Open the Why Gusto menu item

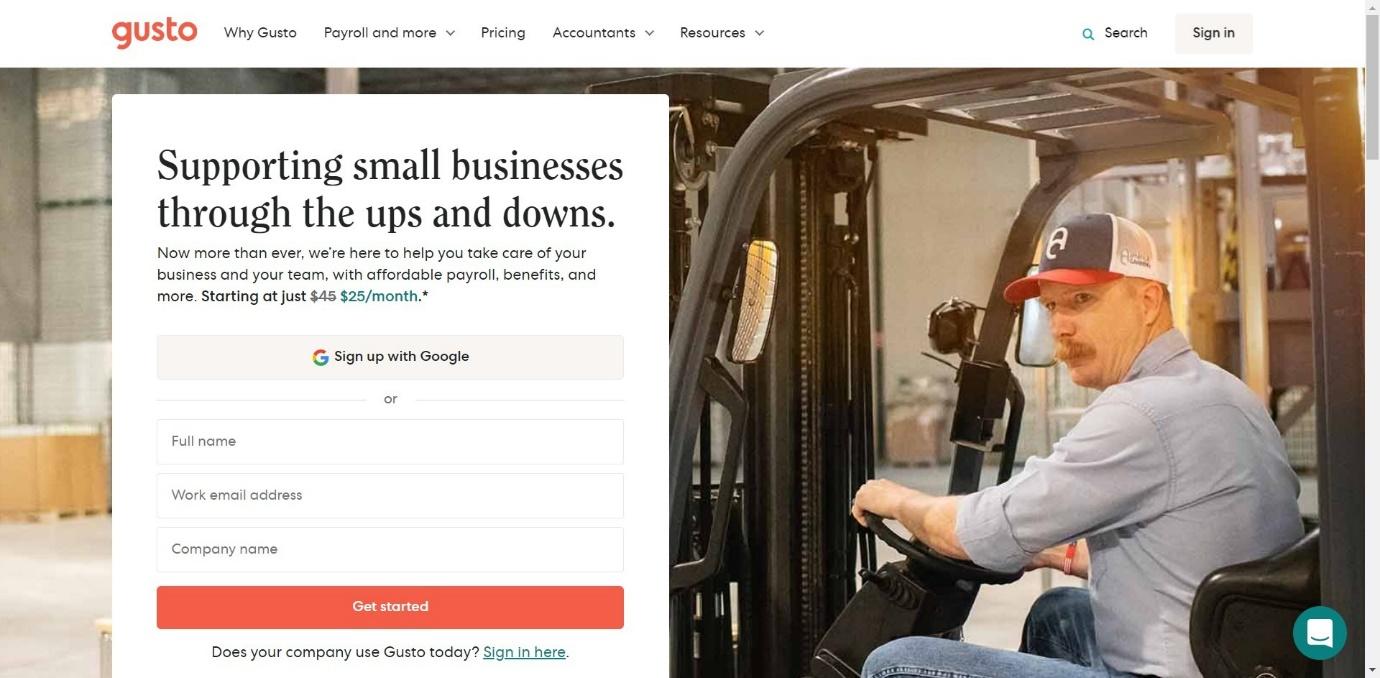[260, 33]
